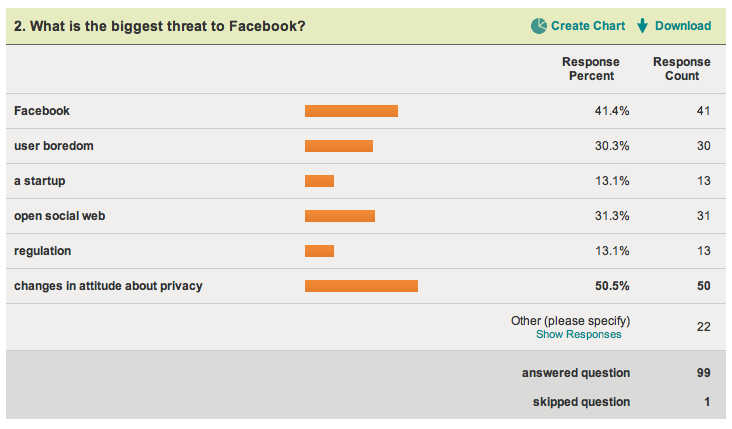This screenshot has width=732, height=429.
Task: Click the privacy attitude orange bar
Action: tap(361, 286)
